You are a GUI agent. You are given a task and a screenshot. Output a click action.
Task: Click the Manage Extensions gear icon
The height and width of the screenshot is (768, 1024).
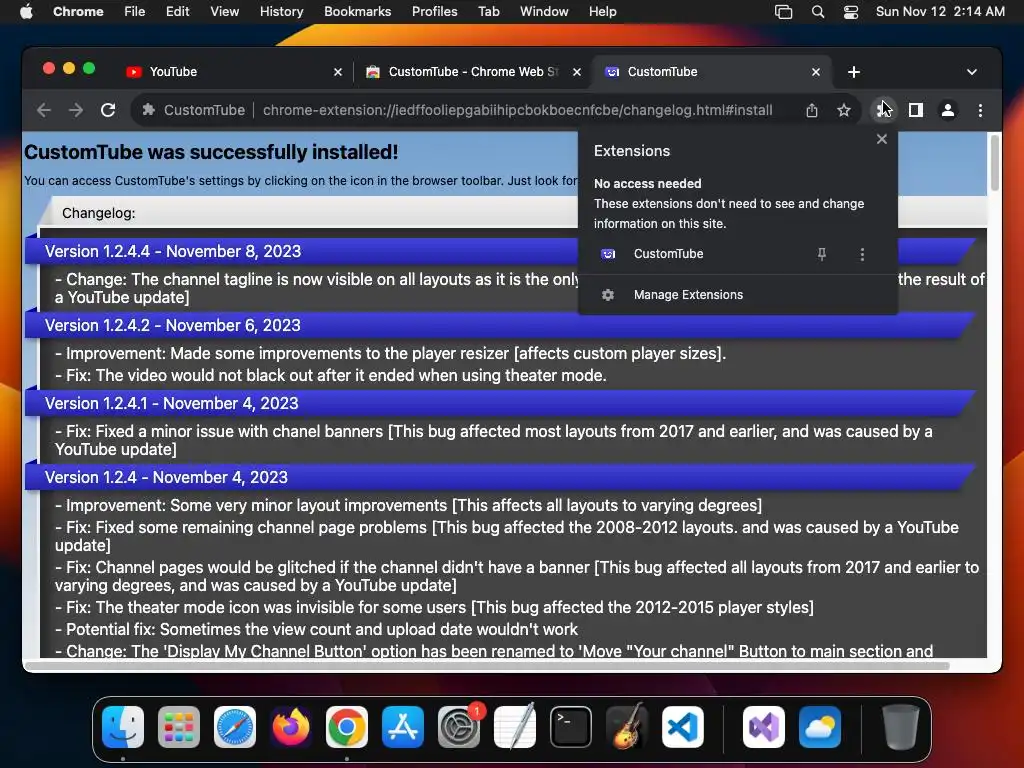tap(607, 295)
